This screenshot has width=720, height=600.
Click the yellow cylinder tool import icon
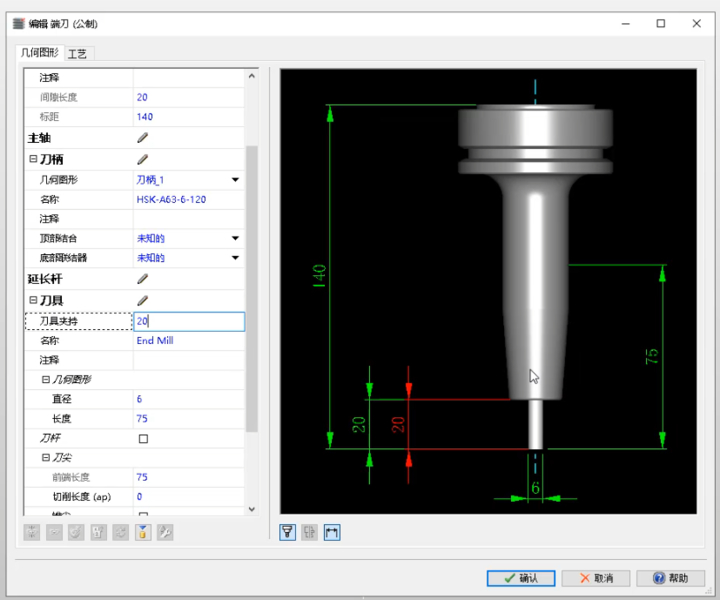pos(143,532)
